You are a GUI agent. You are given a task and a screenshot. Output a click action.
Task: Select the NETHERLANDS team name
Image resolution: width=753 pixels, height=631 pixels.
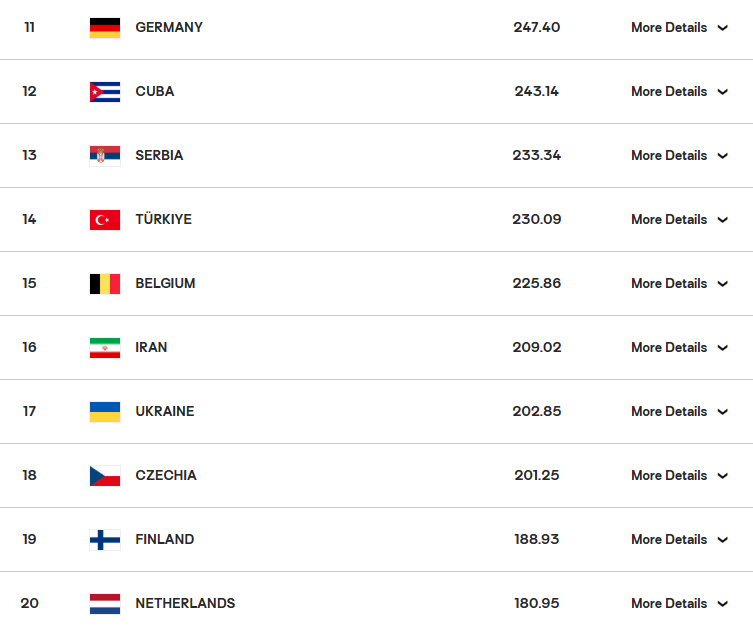185,604
